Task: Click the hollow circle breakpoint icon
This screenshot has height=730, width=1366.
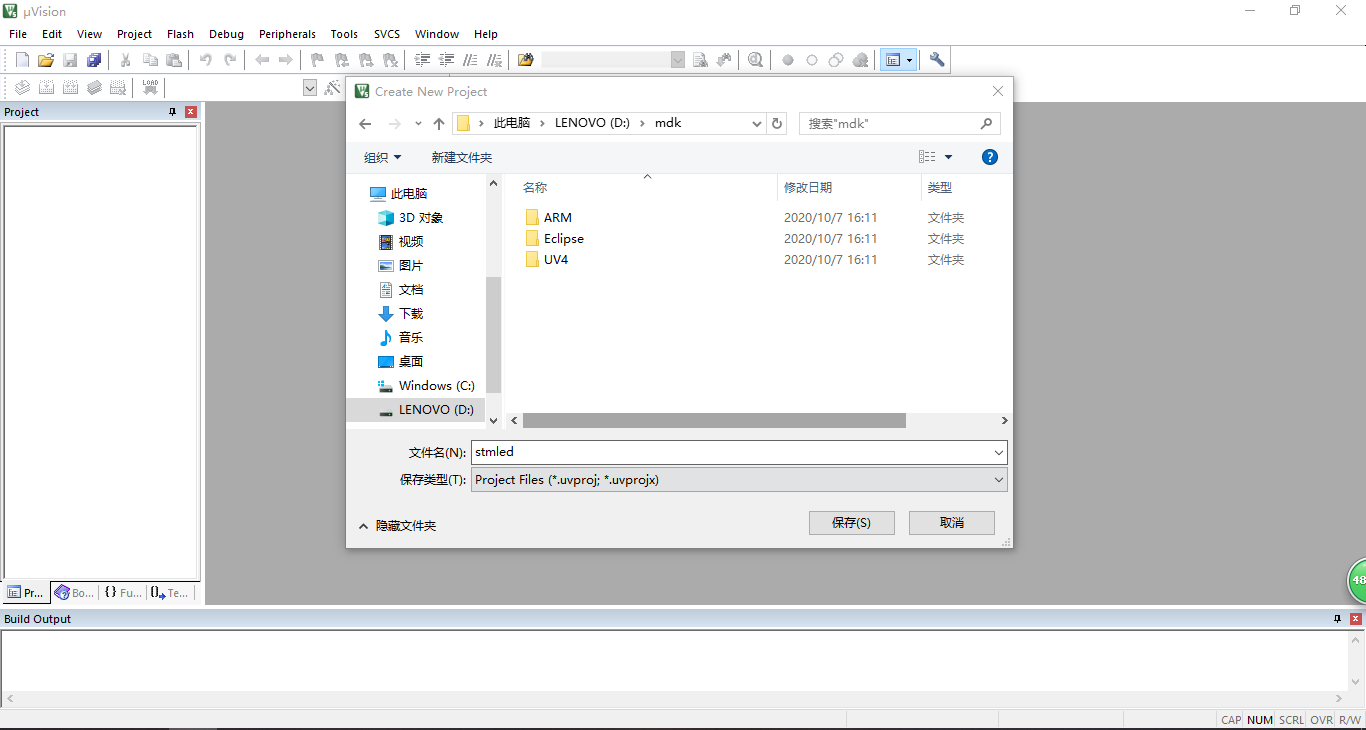Action: pos(812,60)
